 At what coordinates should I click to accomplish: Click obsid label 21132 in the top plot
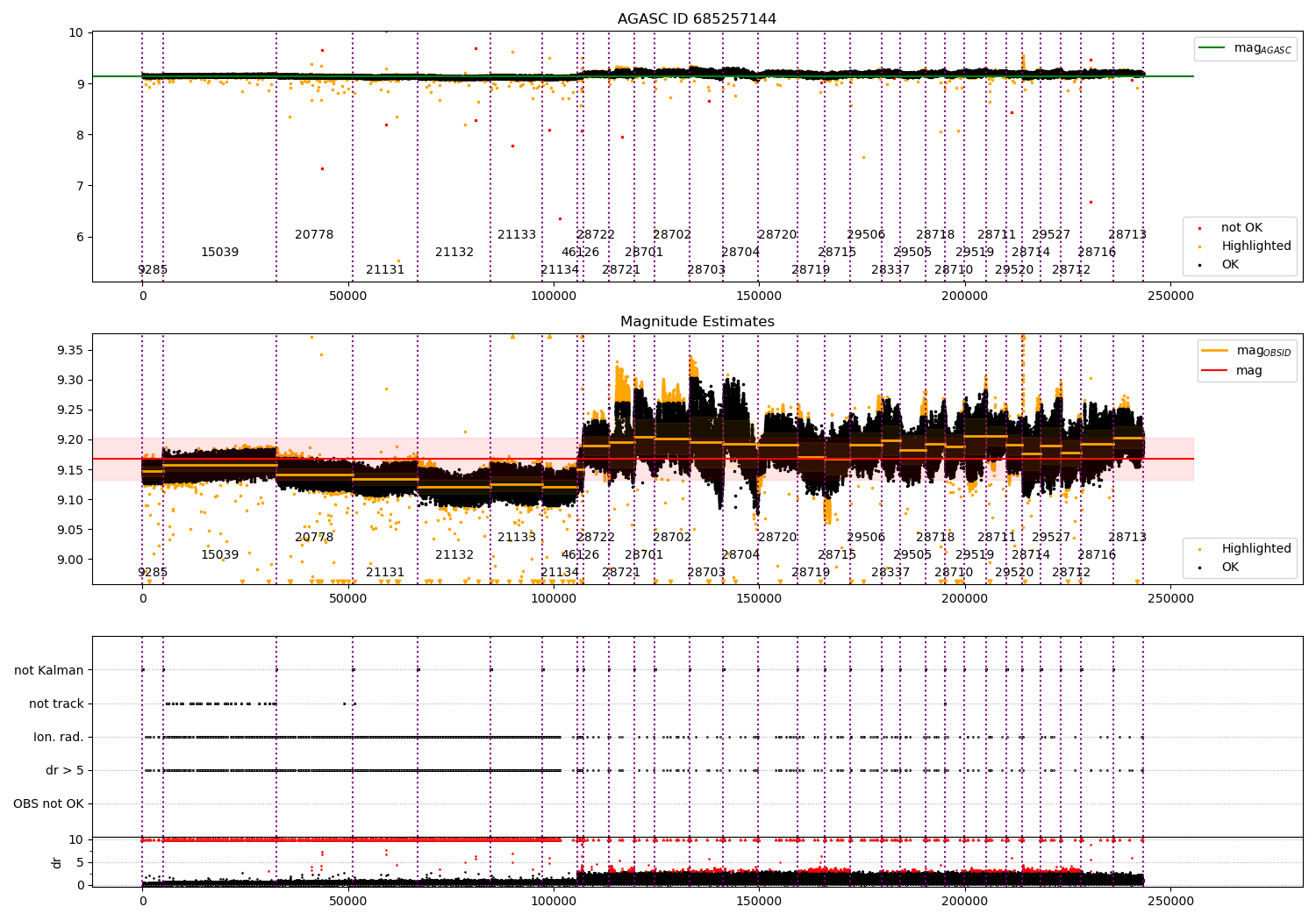[x=454, y=252]
